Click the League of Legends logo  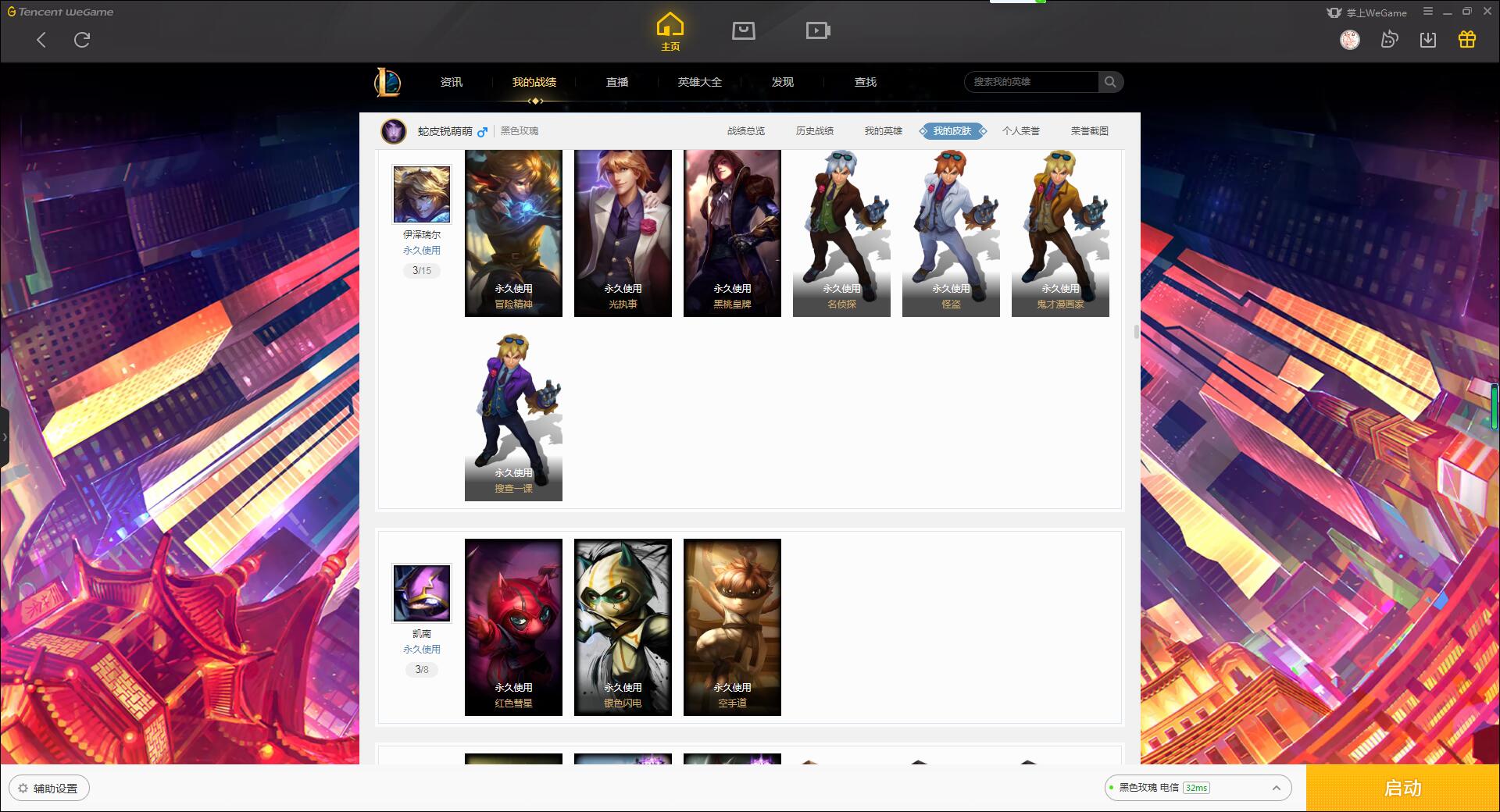click(387, 82)
